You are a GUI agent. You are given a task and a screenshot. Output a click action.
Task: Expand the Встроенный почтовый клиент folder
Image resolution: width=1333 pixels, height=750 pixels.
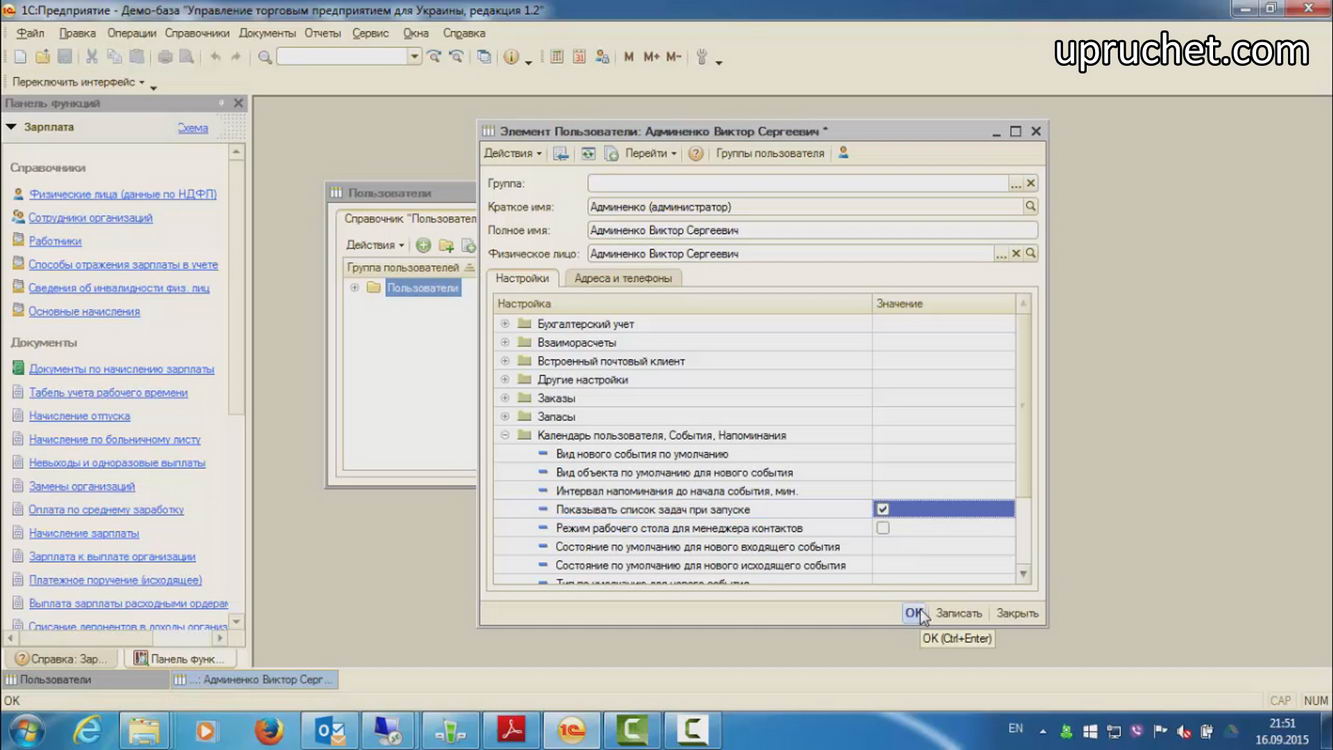pos(505,361)
